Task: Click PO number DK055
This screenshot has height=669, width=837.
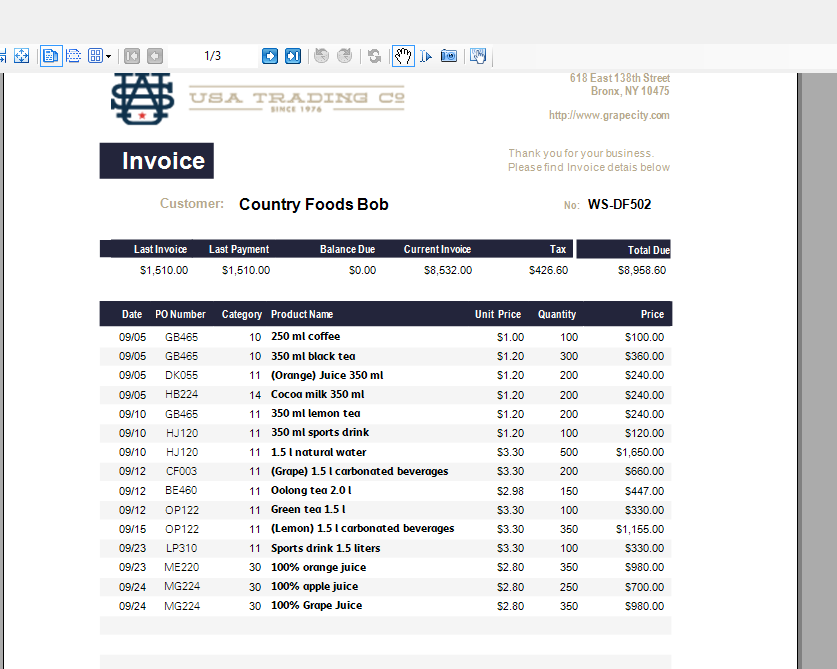Action: (x=181, y=375)
